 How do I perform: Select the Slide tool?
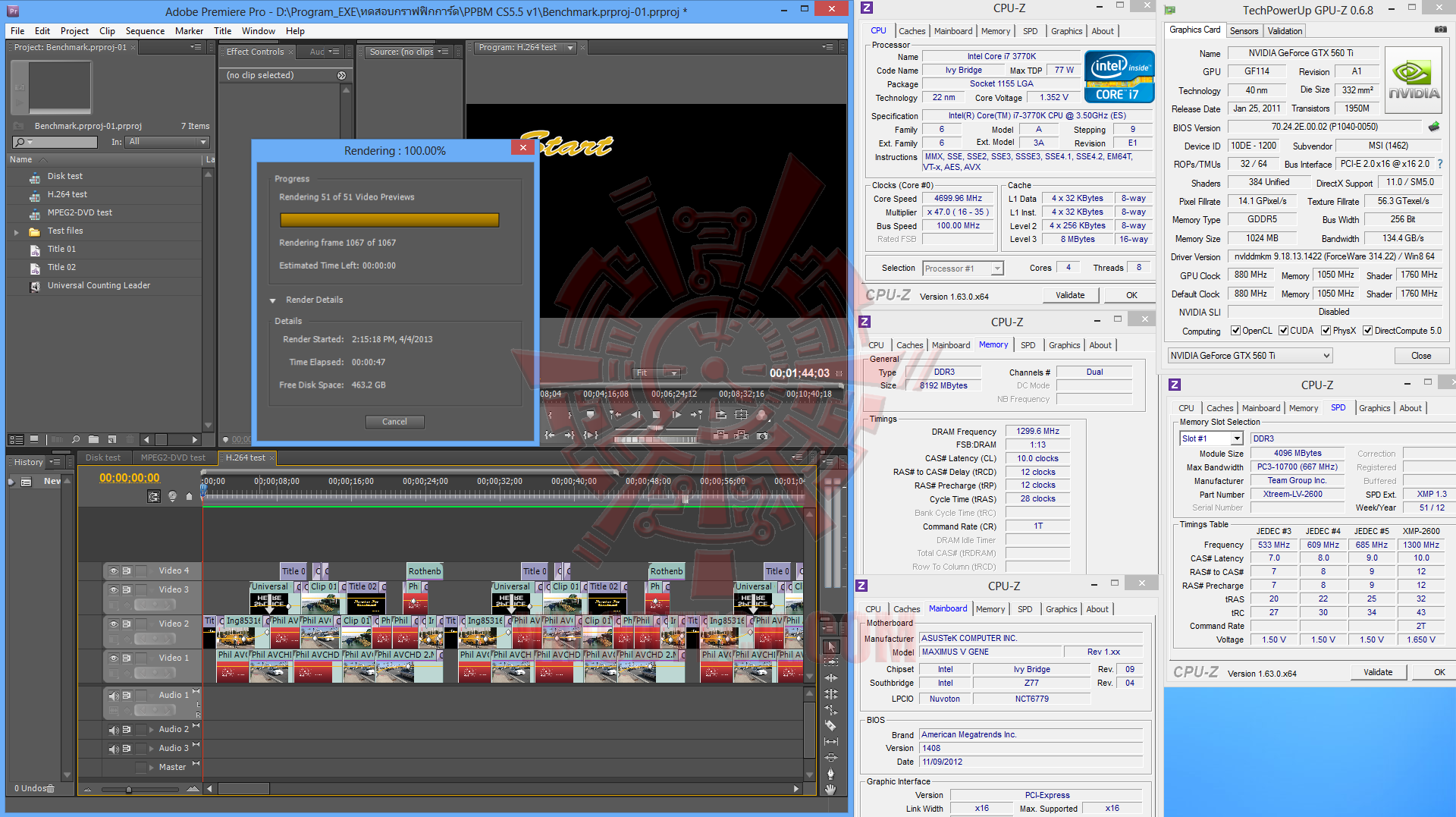click(831, 758)
